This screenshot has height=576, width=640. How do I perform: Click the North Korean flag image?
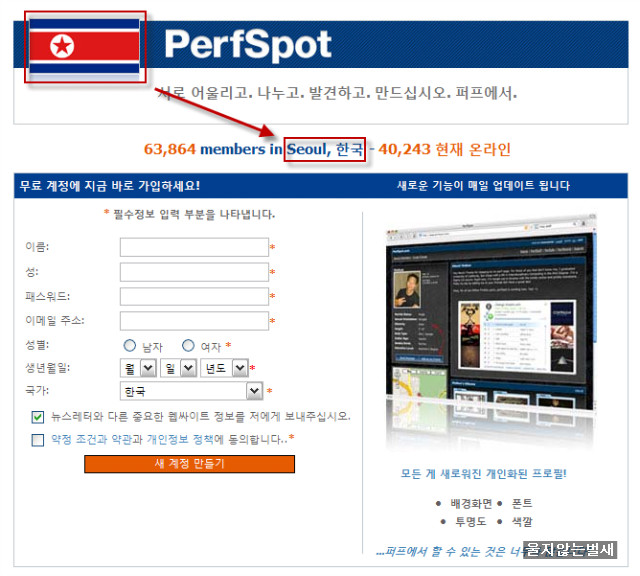(85, 47)
